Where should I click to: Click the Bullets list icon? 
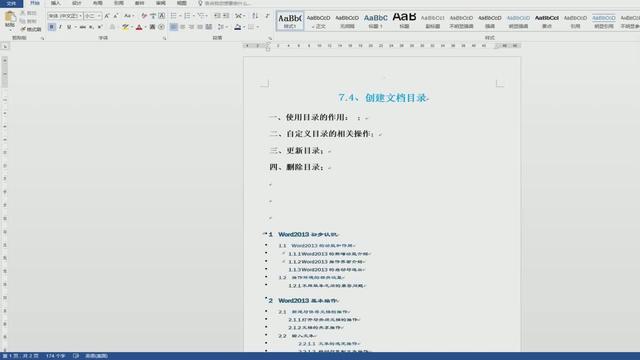pos(173,16)
